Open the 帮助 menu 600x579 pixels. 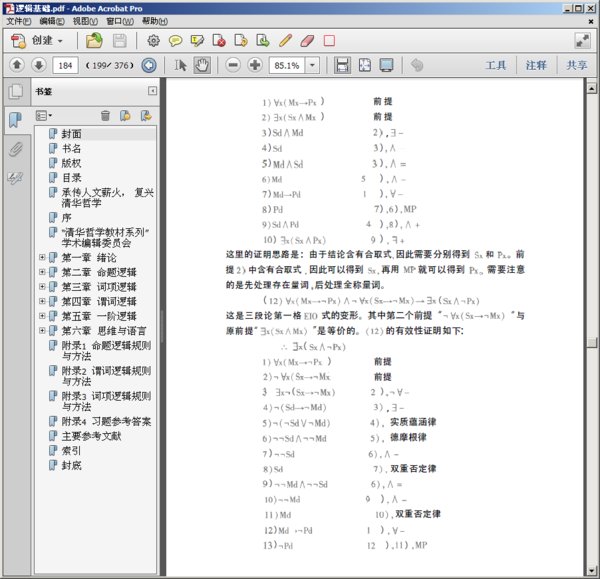155,21
